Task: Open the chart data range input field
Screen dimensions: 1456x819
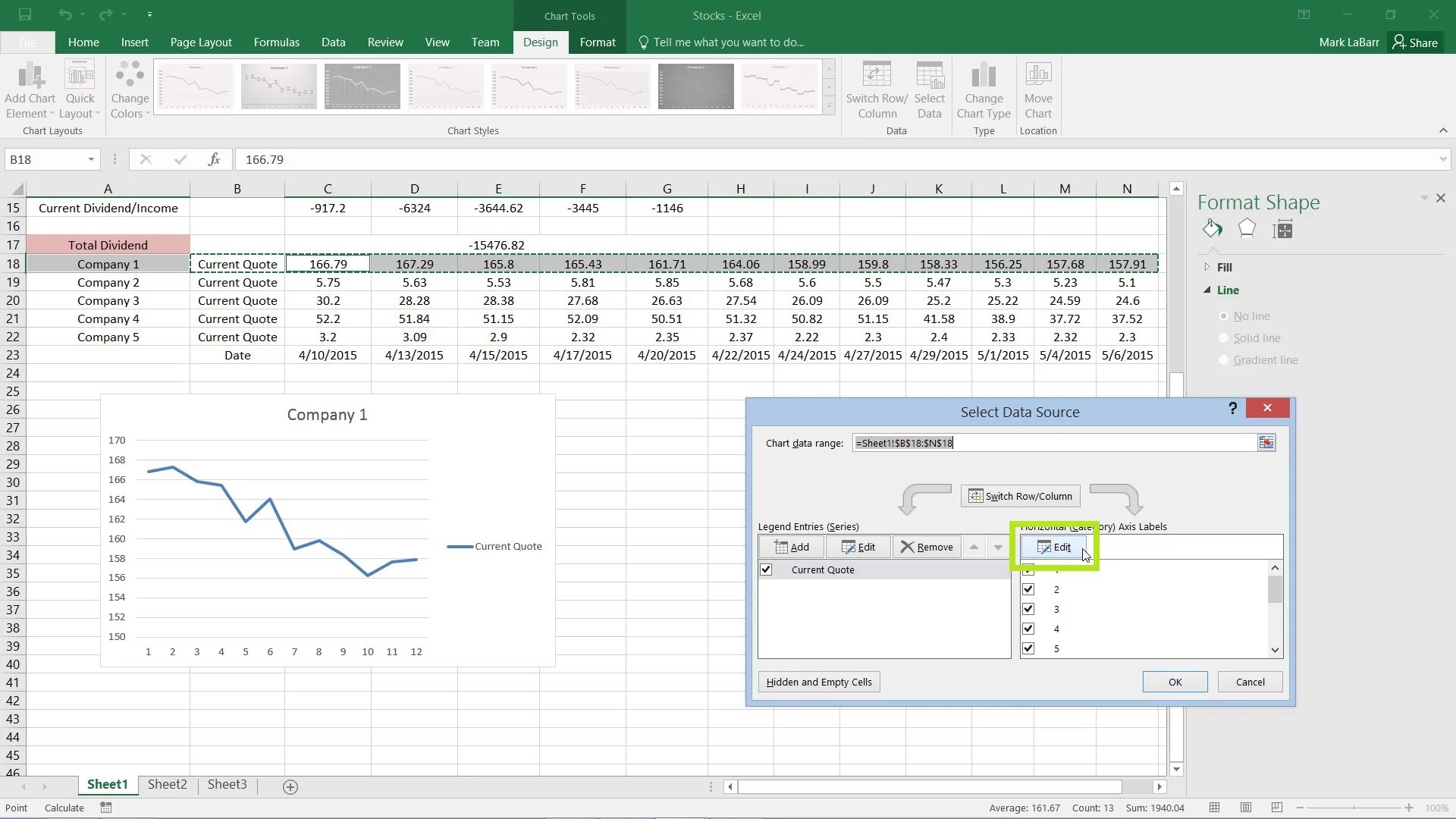Action: (x=1052, y=443)
